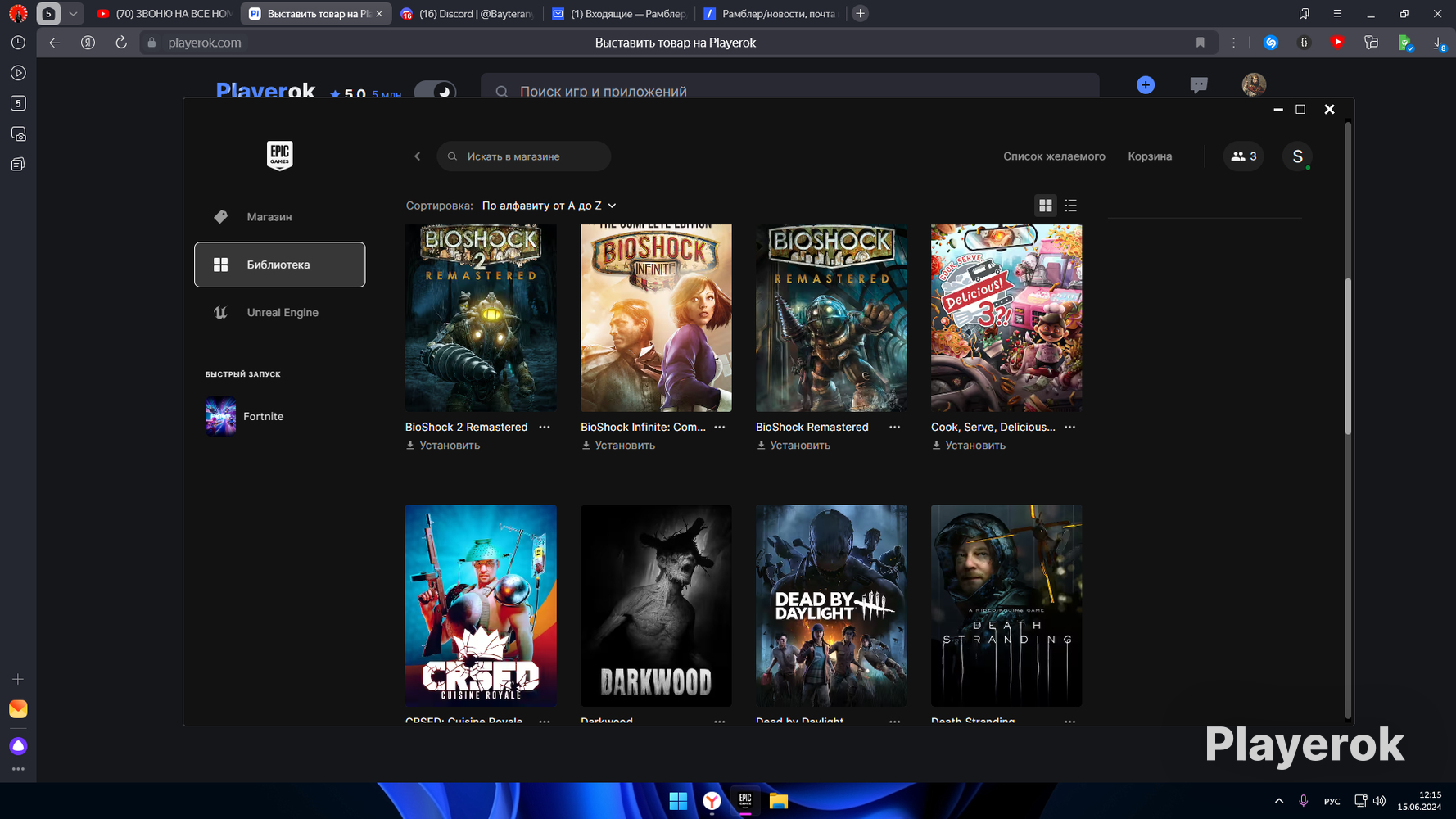Bookmark the current page
This screenshot has height=819, width=1456.
(1201, 43)
